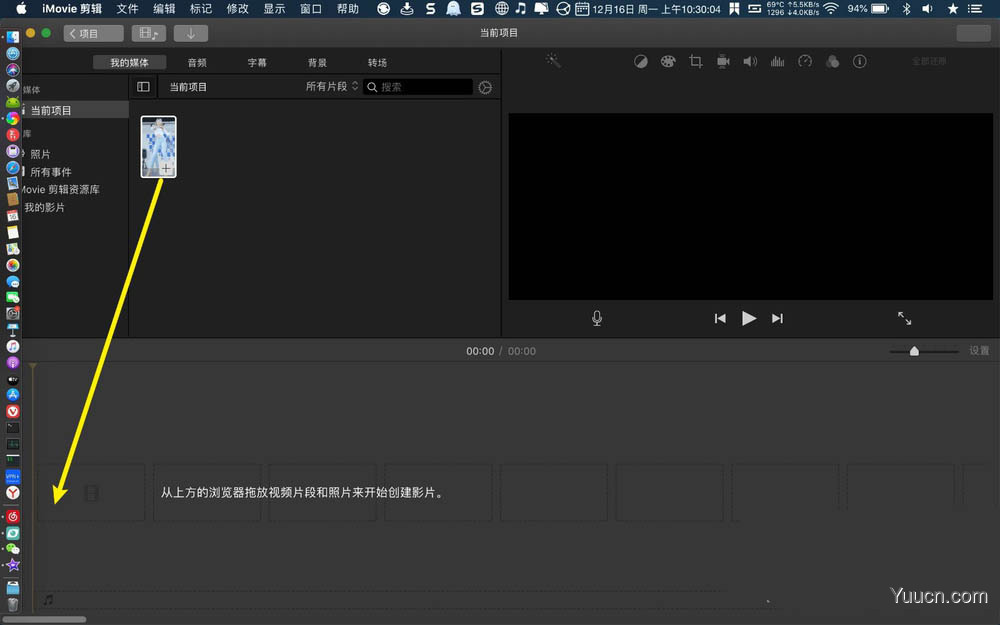The height and width of the screenshot is (625, 1000).
Task: Open Finder from the Dock
Action: pyautogui.click(x=13, y=38)
